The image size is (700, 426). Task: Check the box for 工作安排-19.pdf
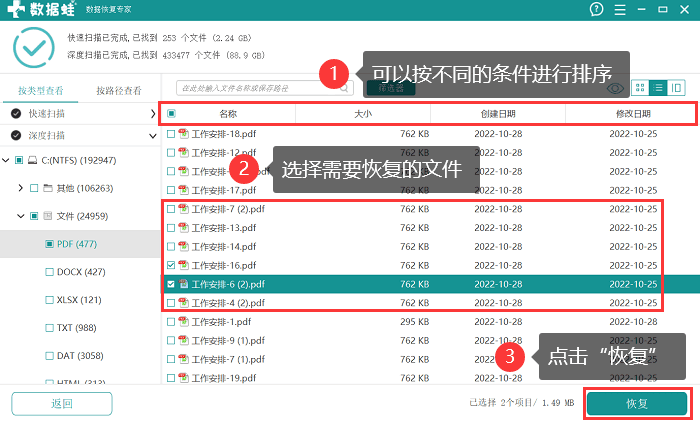pyautogui.click(x=171, y=378)
